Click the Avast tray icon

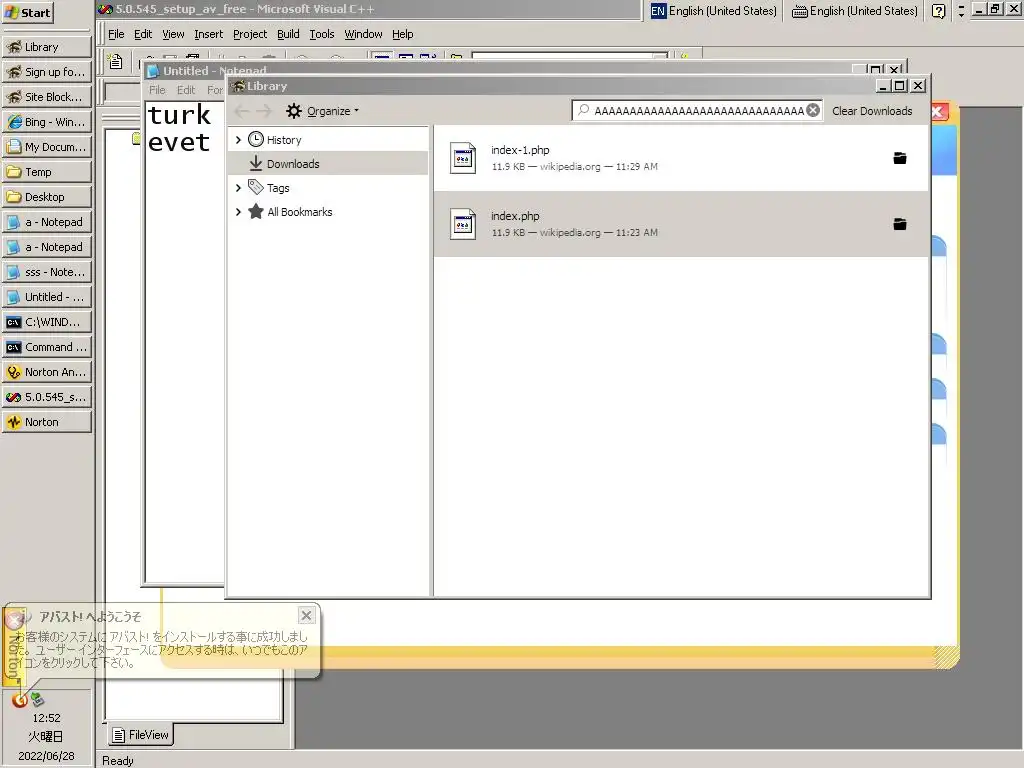click(20, 700)
